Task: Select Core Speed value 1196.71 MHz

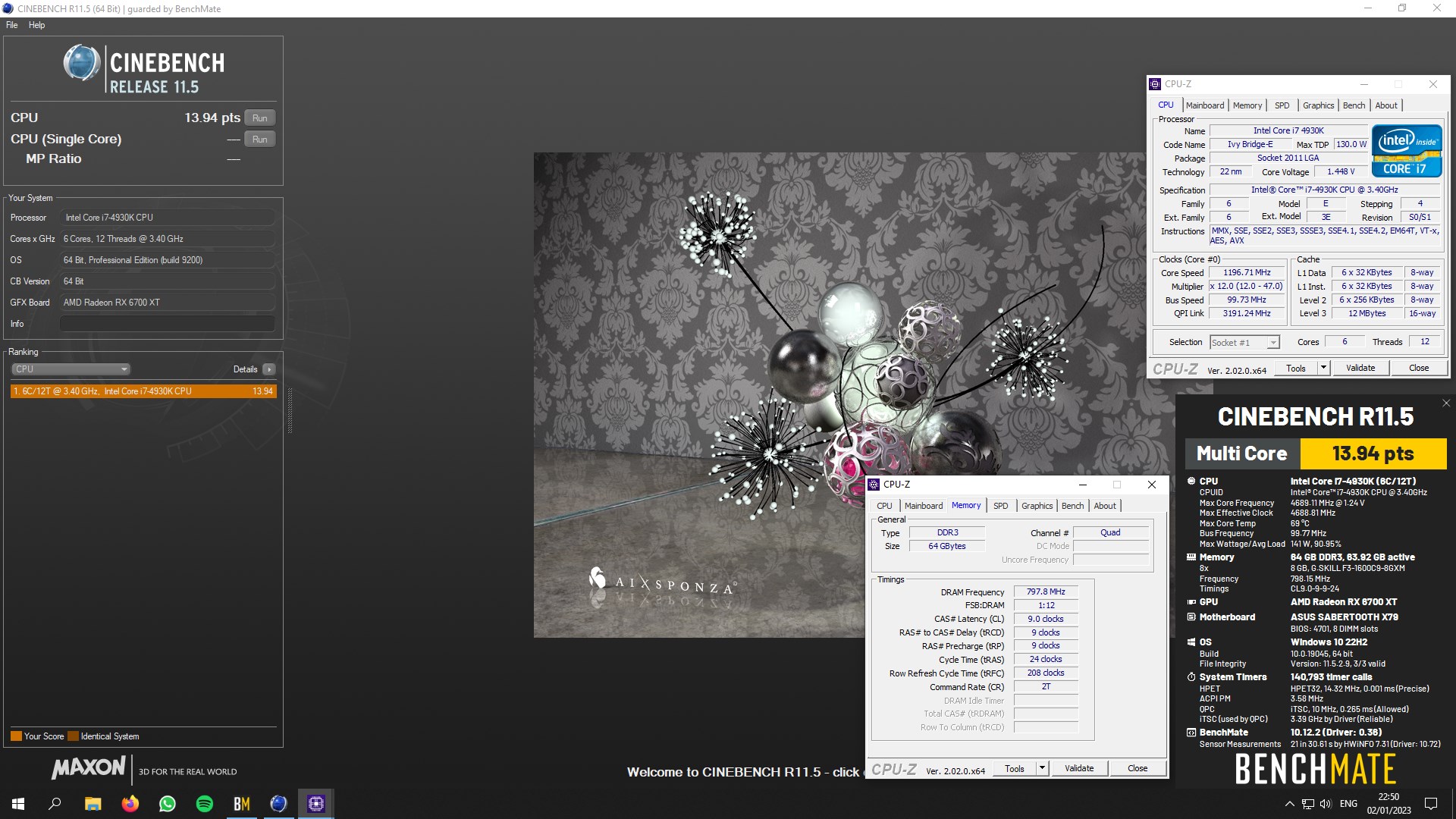Action: (x=1247, y=273)
